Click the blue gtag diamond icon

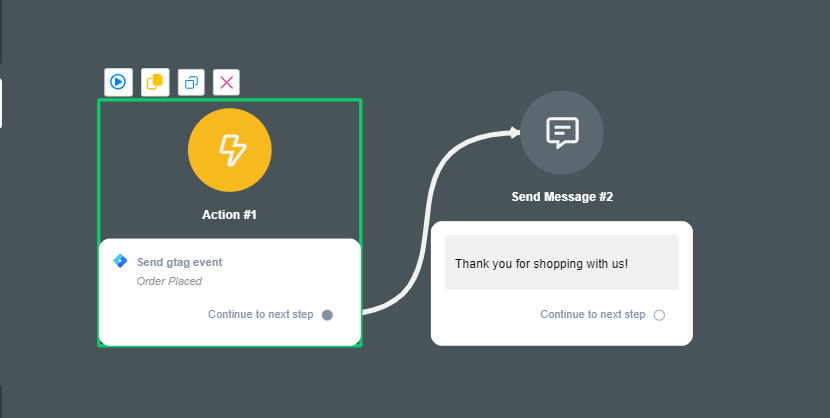point(120,261)
